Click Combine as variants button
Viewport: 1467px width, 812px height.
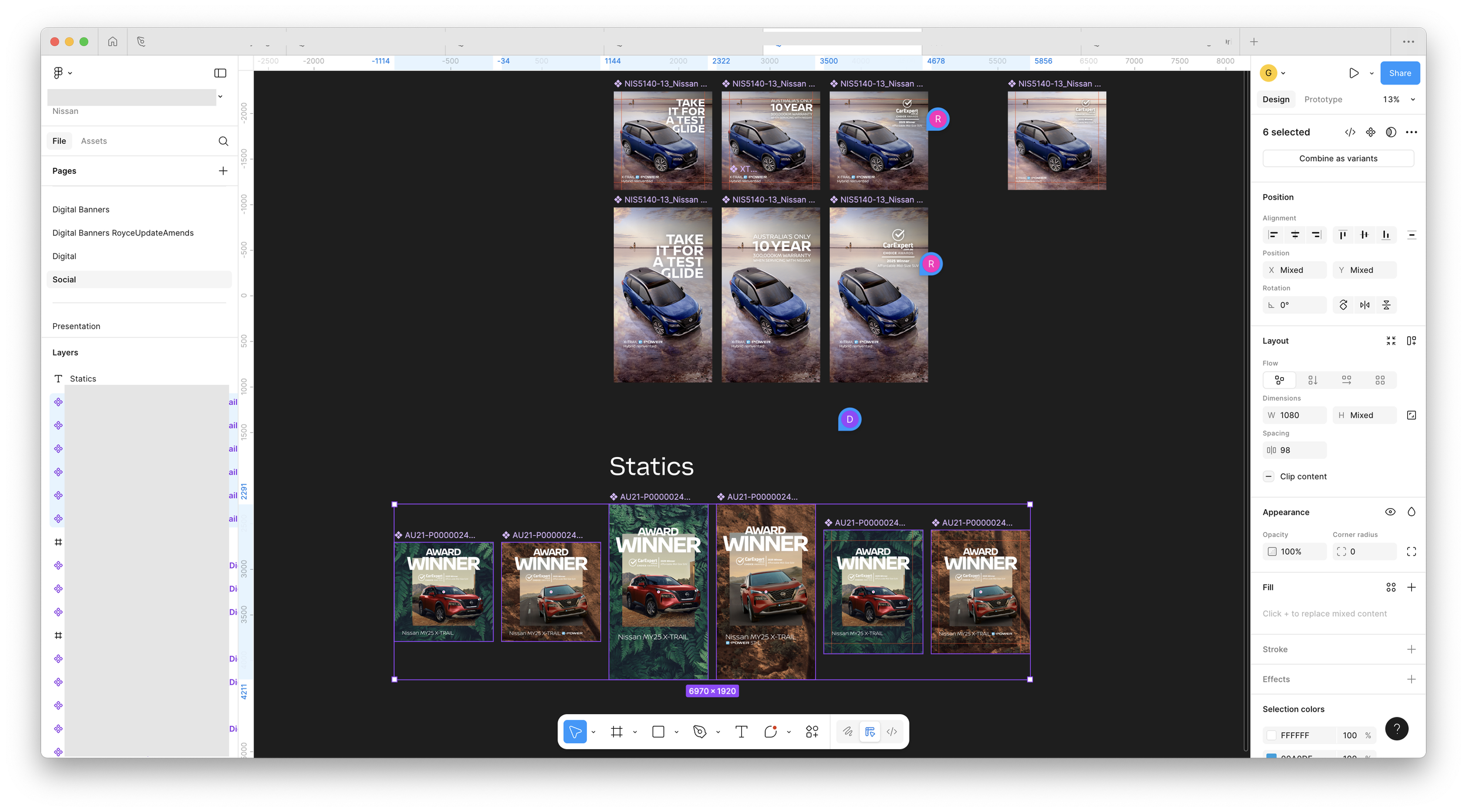(1338, 158)
